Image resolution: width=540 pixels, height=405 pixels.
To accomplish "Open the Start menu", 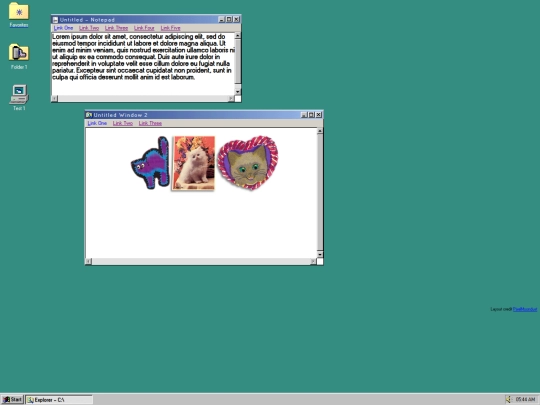I will click(x=12, y=399).
